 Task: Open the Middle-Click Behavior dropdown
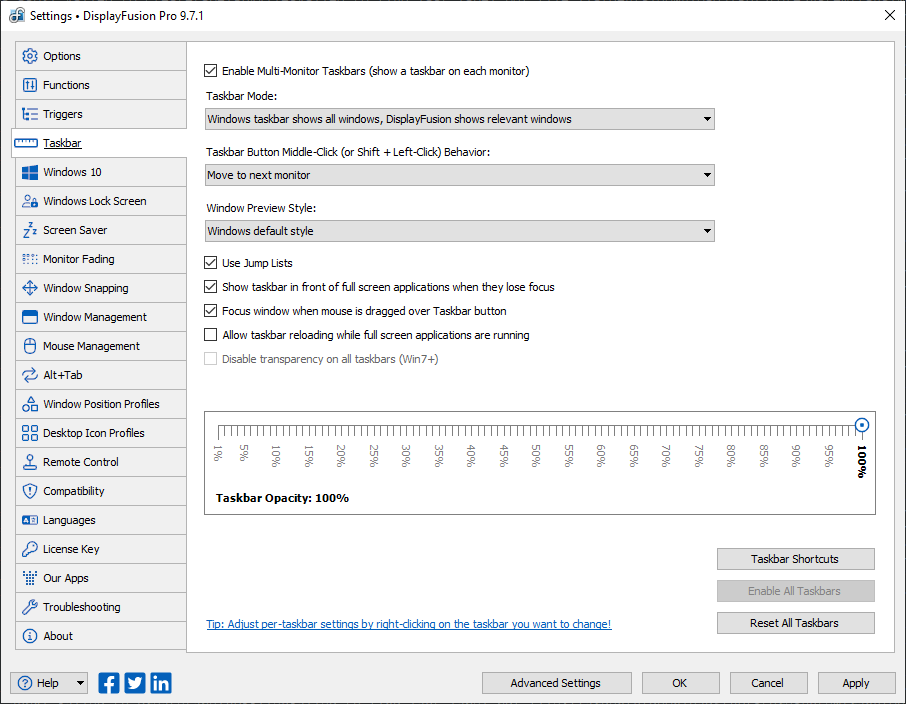click(460, 175)
